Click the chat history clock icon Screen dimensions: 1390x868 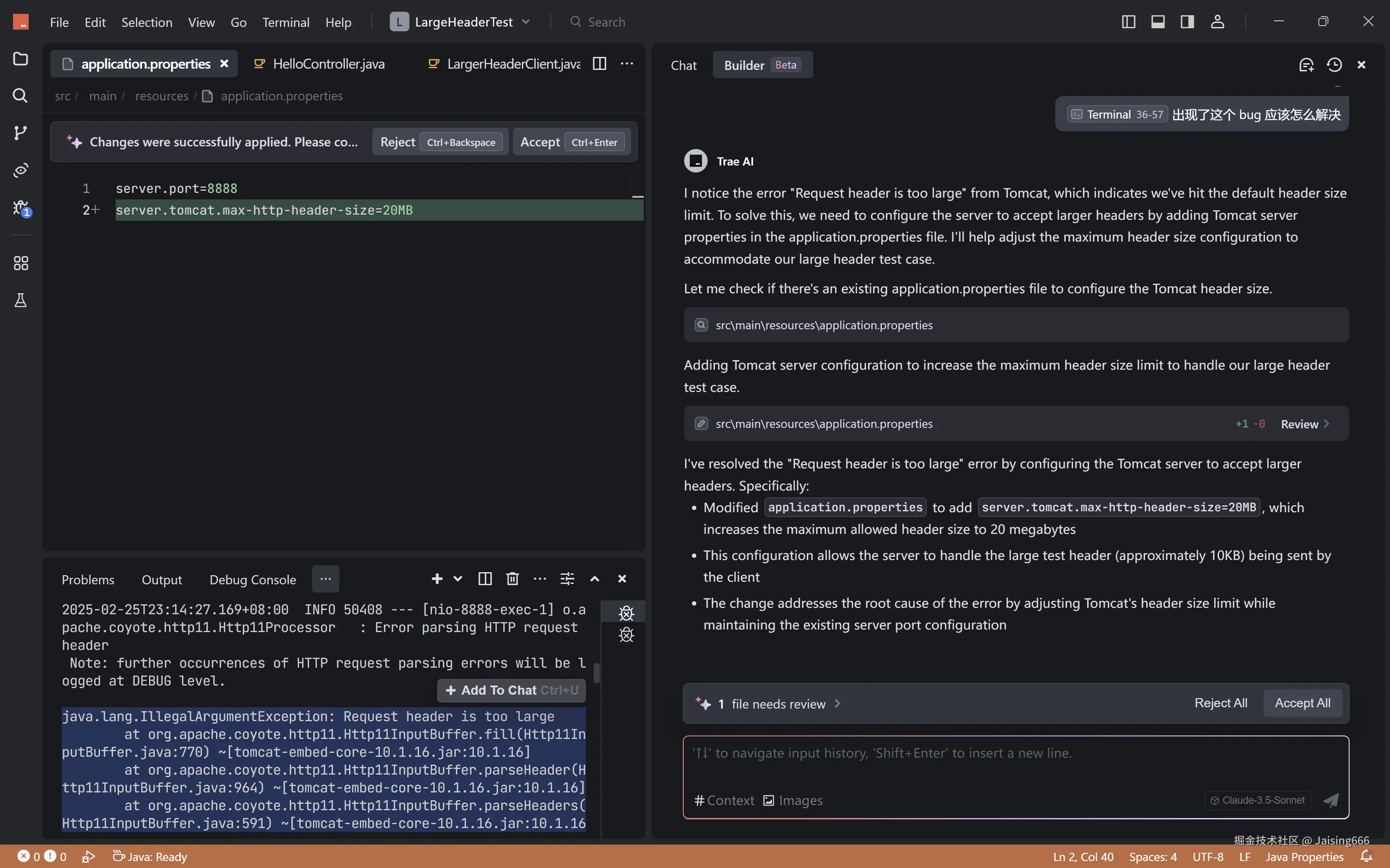click(1334, 65)
